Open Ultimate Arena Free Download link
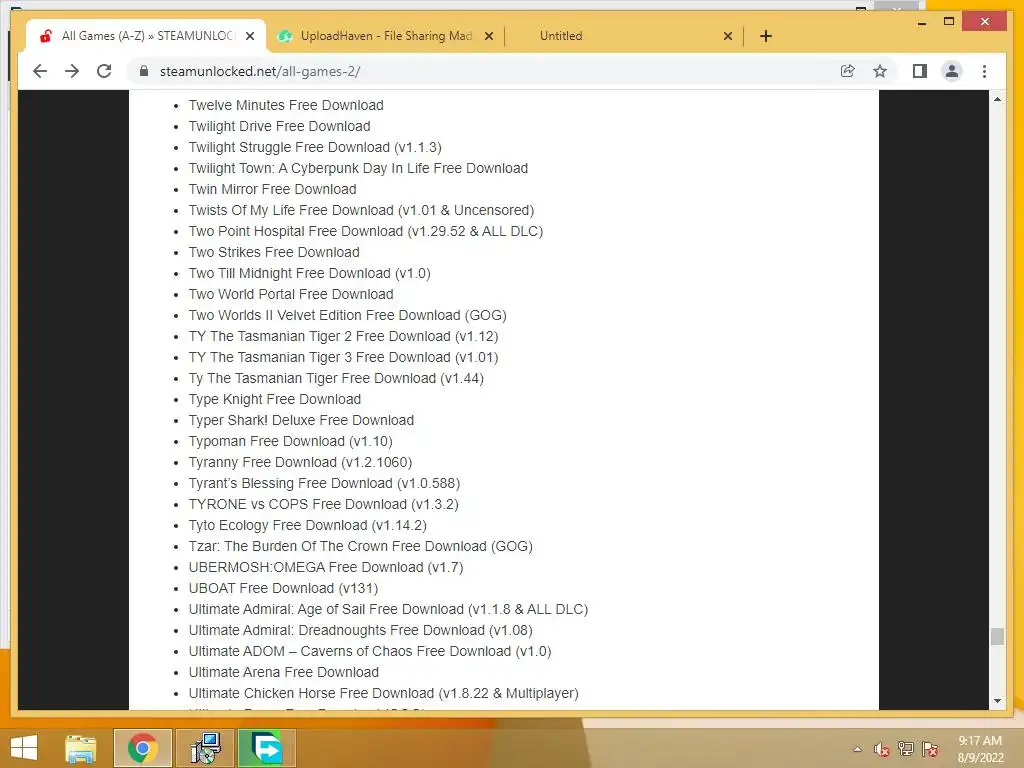 click(x=283, y=672)
